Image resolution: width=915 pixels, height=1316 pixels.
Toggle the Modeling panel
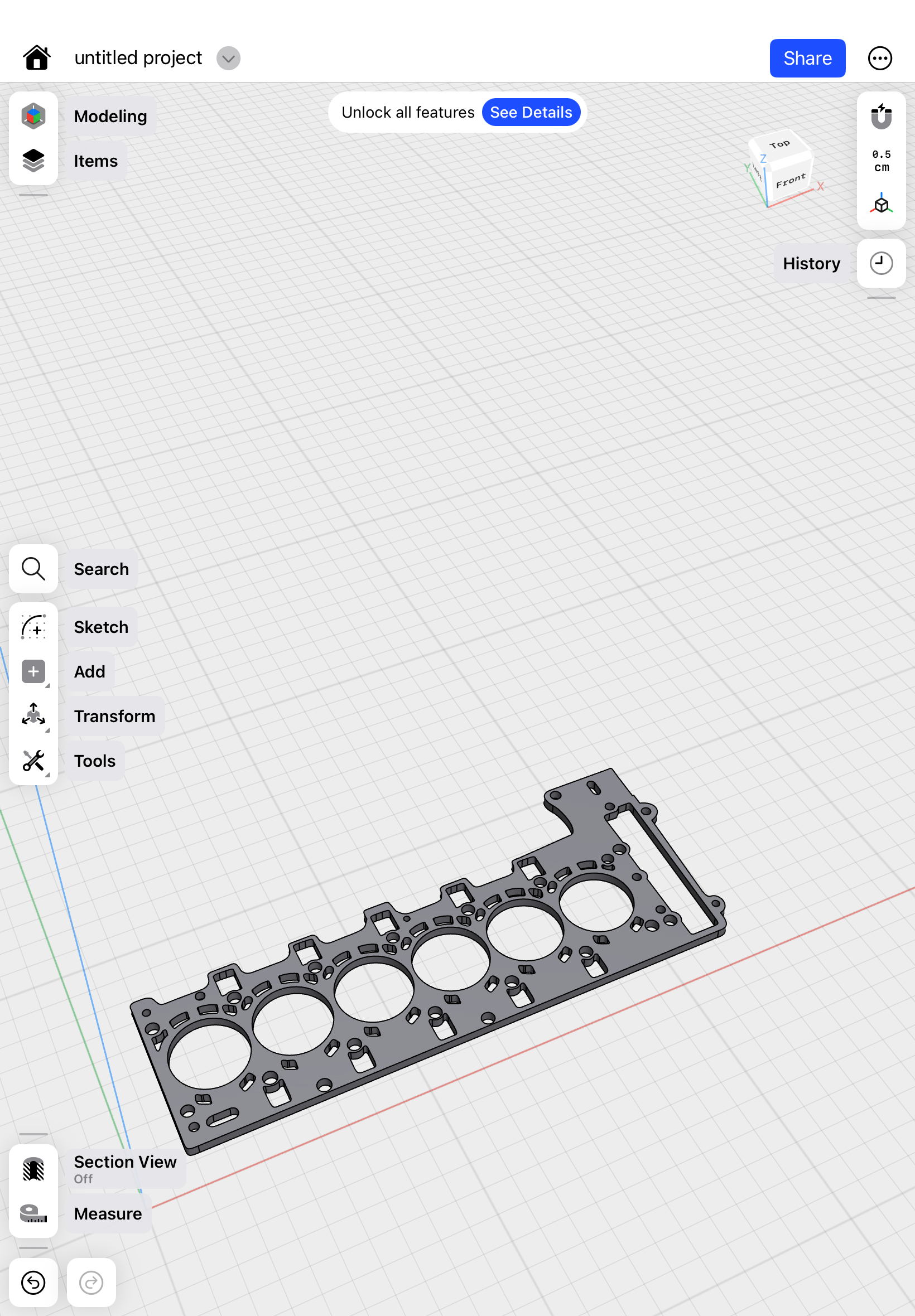click(x=33, y=116)
